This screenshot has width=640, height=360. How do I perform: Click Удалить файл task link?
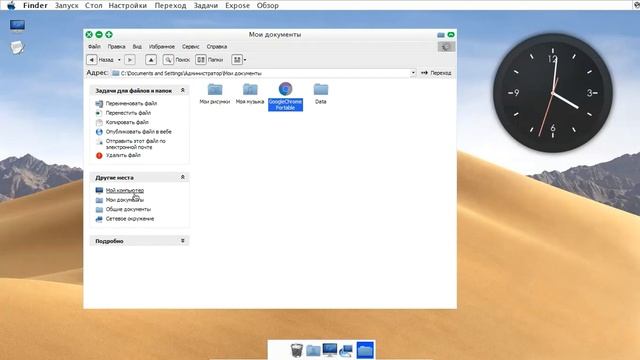[x=123, y=155]
